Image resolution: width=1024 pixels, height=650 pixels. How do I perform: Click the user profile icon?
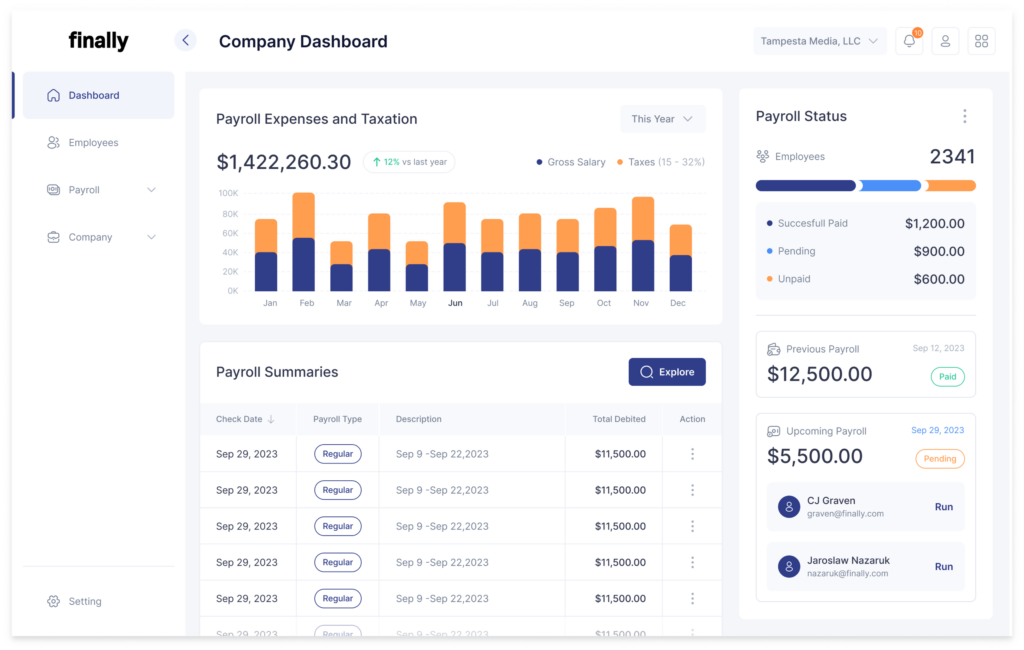[x=945, y=41]
